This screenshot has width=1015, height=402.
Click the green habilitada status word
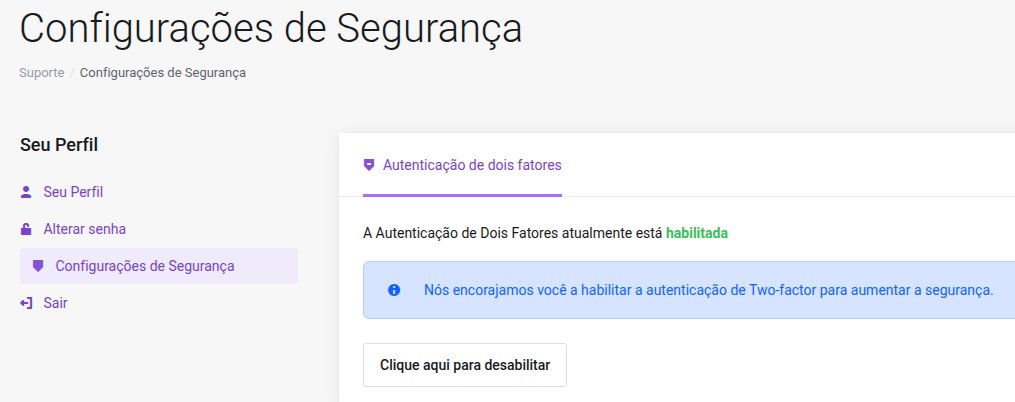pos(697,233)
